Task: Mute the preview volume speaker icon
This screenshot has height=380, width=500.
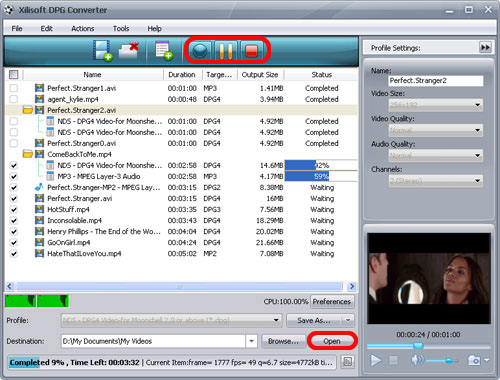Action: pos(417,360)
